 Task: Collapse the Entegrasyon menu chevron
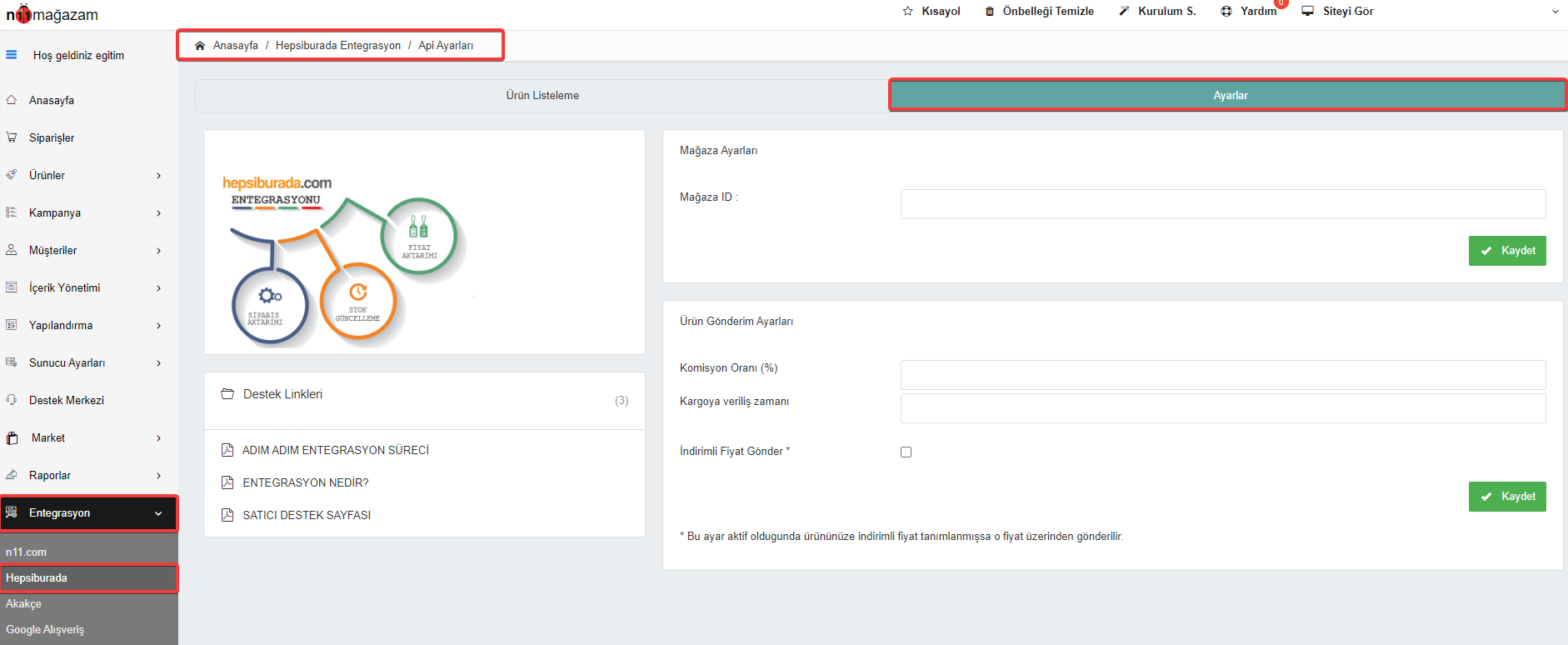coord(158,513)
